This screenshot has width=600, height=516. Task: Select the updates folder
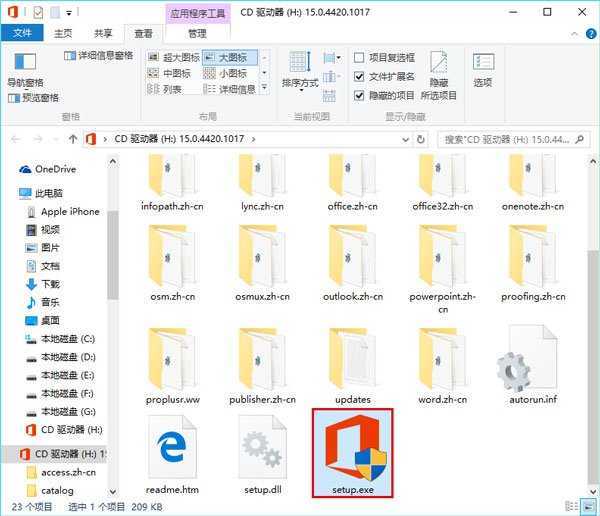[x=352, y=366]
